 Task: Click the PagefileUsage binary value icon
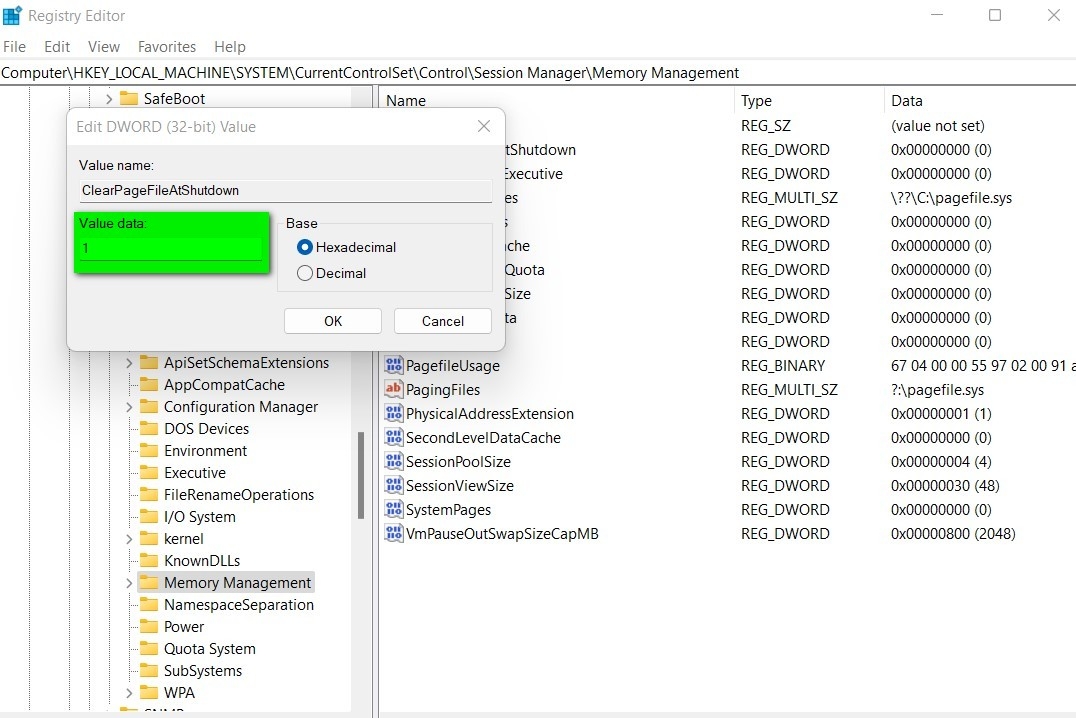[393, 365]
